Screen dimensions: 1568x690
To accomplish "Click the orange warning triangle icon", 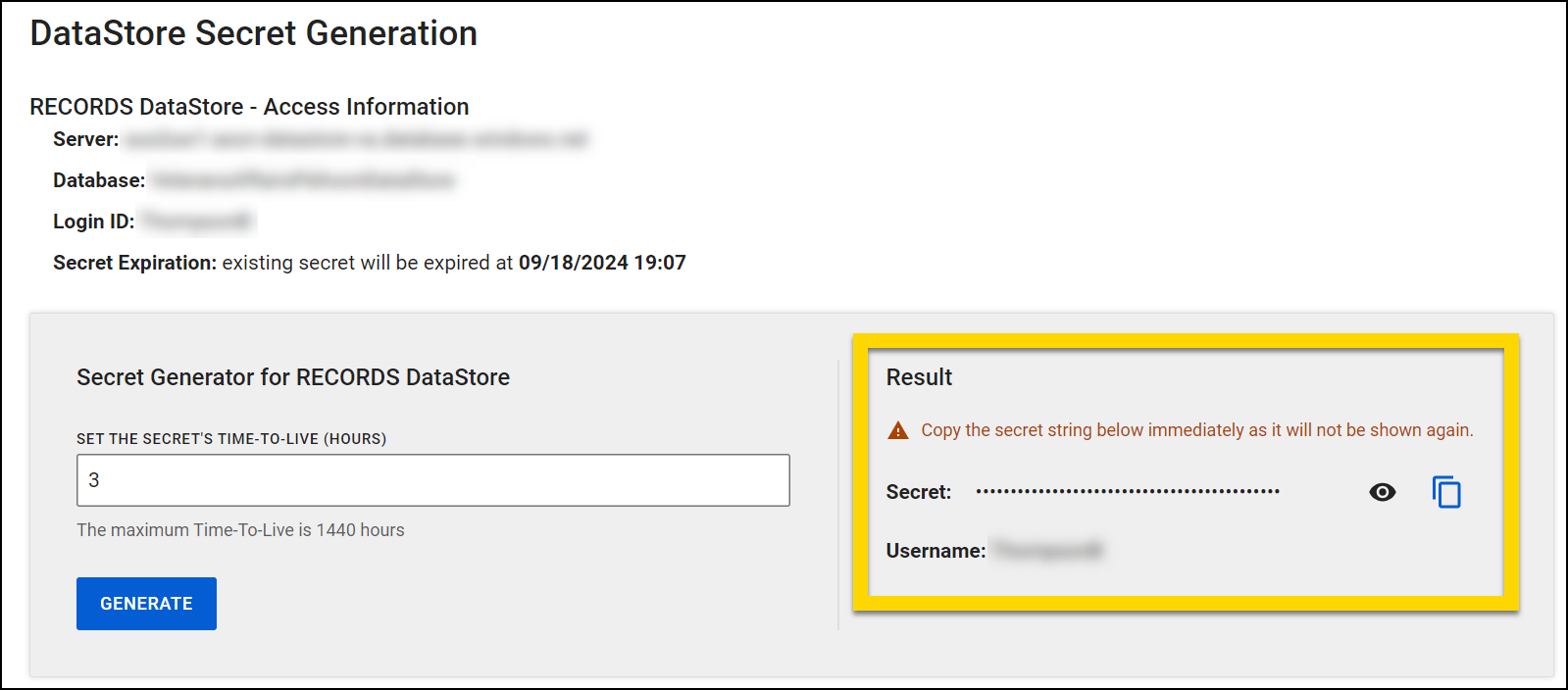I will pyautogui.click(x=897, y=430).
